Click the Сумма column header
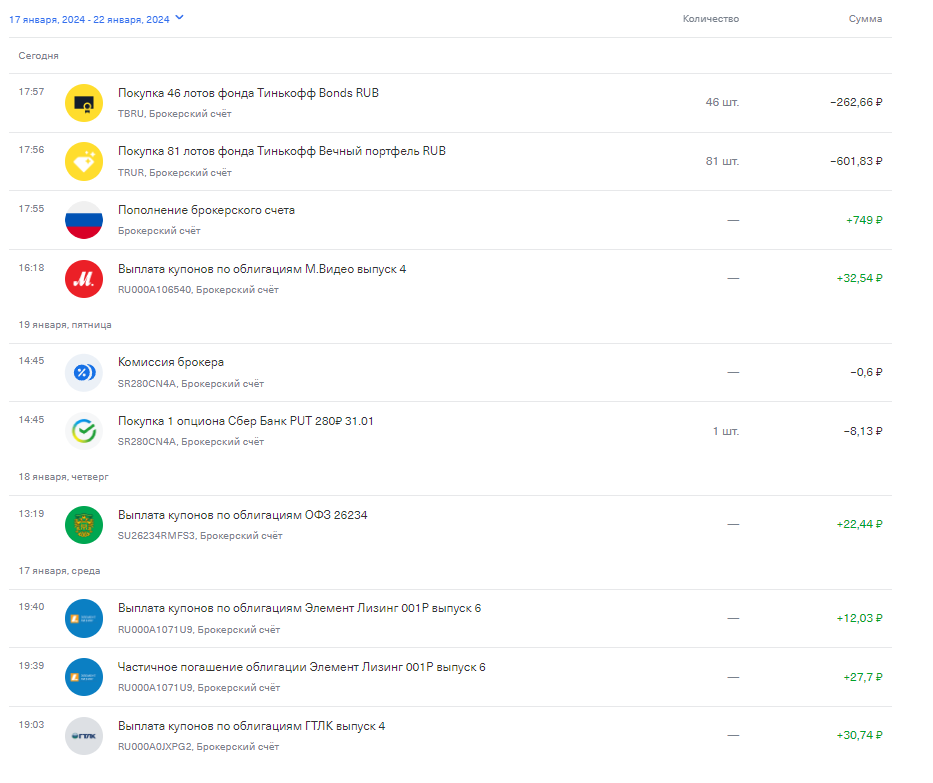This screenshot has height=783, width=933. coord(868,18)
